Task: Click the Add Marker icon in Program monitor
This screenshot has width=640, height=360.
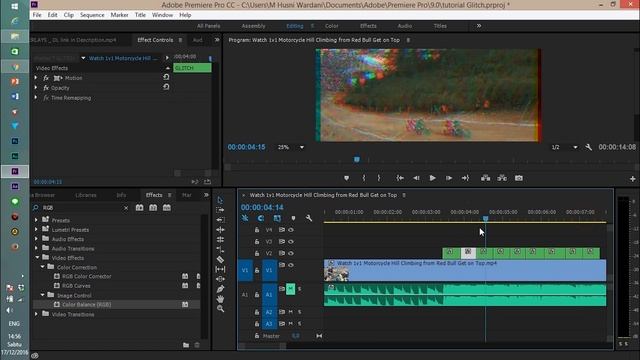Action: 347,178
